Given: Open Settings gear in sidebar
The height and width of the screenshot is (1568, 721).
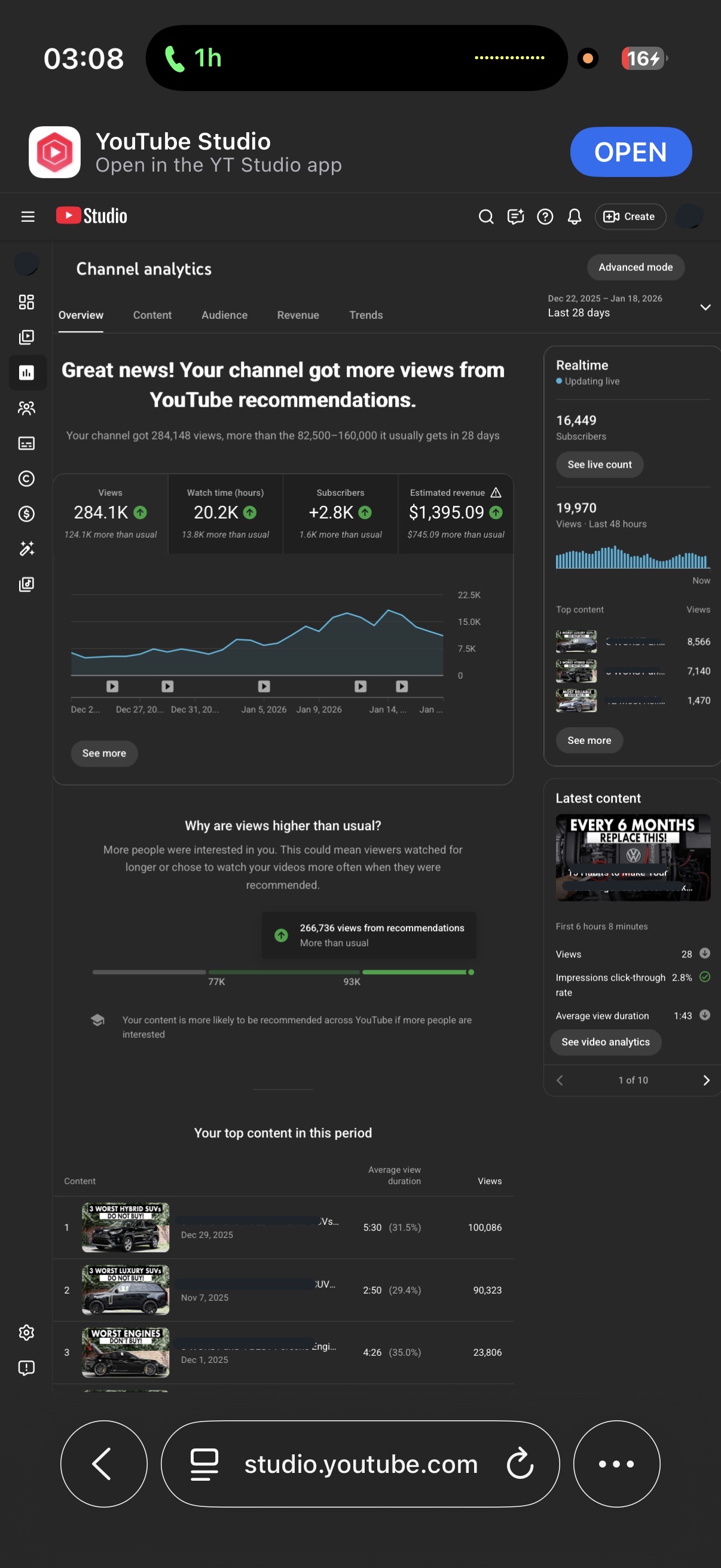Looking at the screenshot, I should (26, 1332).
